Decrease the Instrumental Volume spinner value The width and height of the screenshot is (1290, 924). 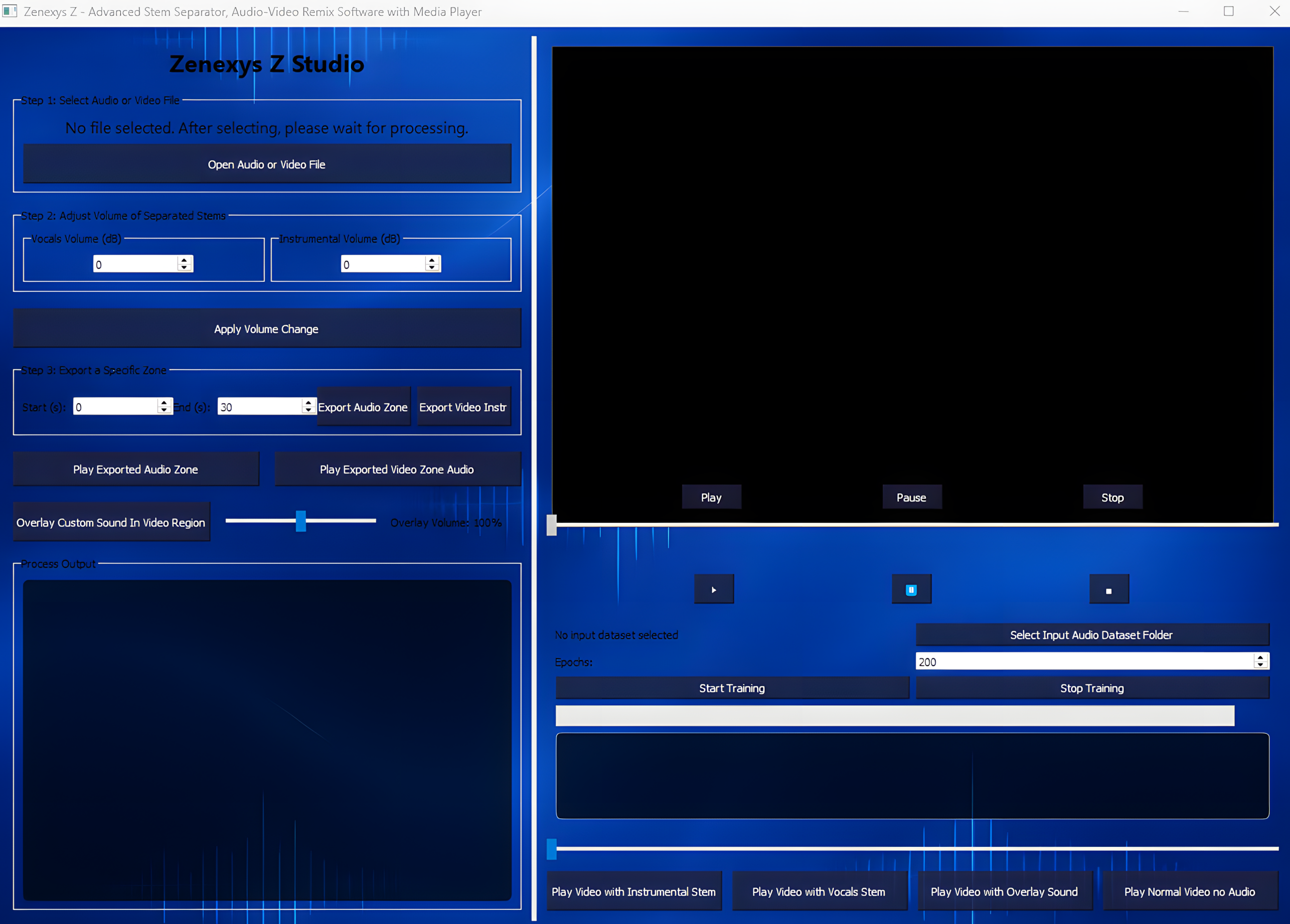432,267
